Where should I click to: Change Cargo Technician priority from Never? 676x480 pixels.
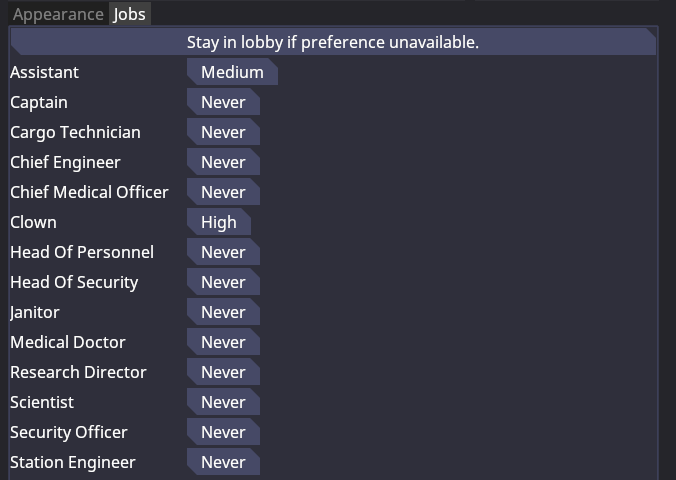click(223, 132)
